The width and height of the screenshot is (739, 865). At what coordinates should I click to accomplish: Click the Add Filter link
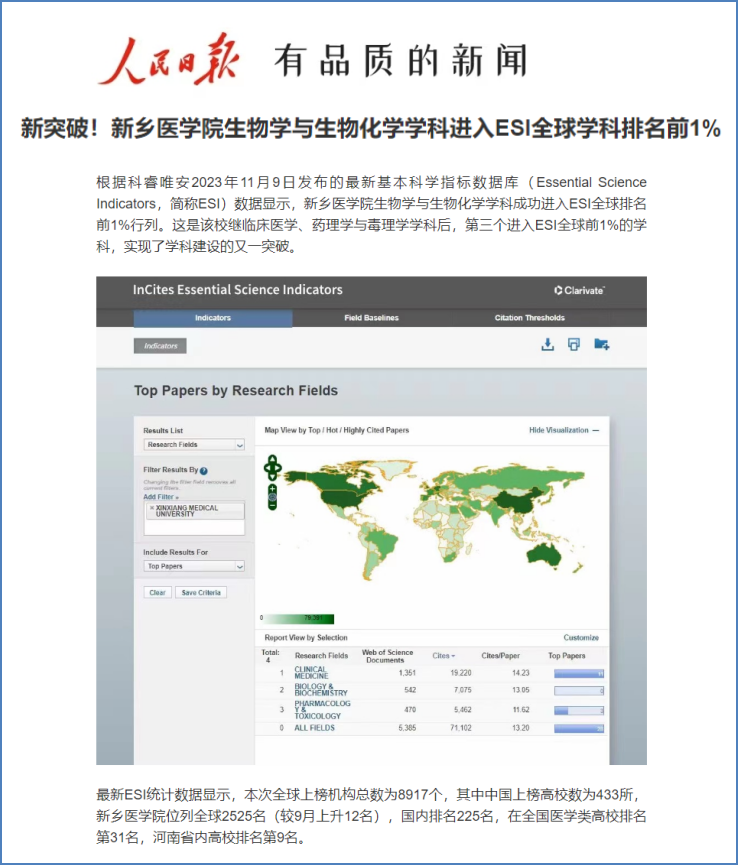pyautogui.click(x=160, y=496)
